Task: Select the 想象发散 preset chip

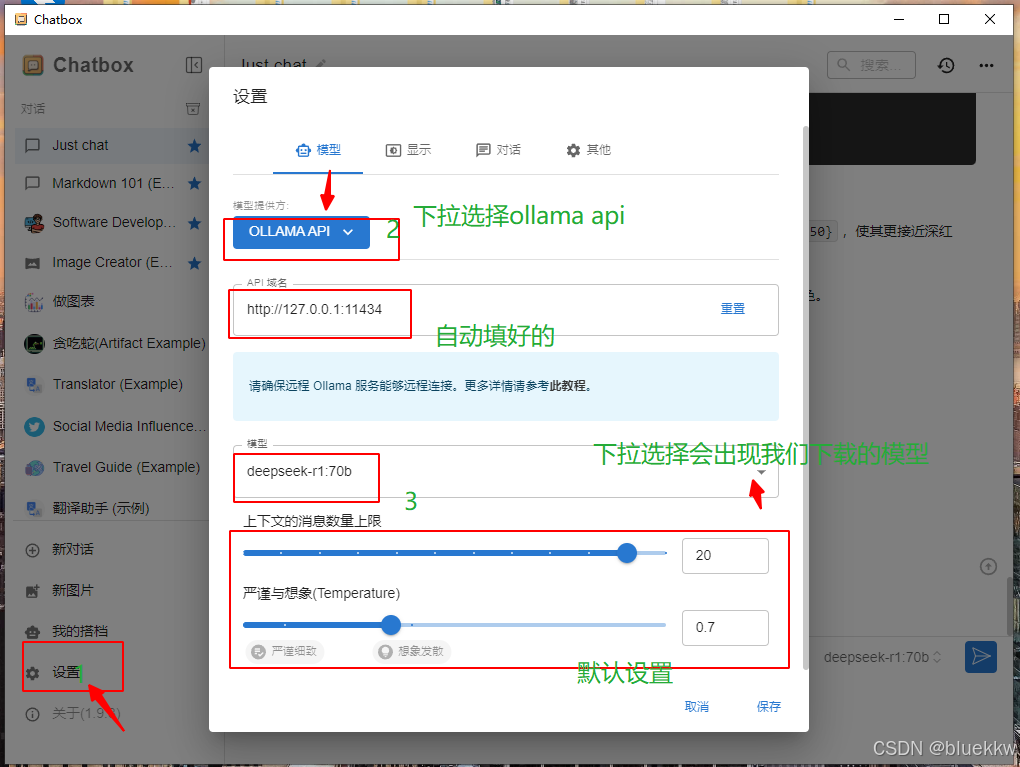Action: tap(412, 651)
